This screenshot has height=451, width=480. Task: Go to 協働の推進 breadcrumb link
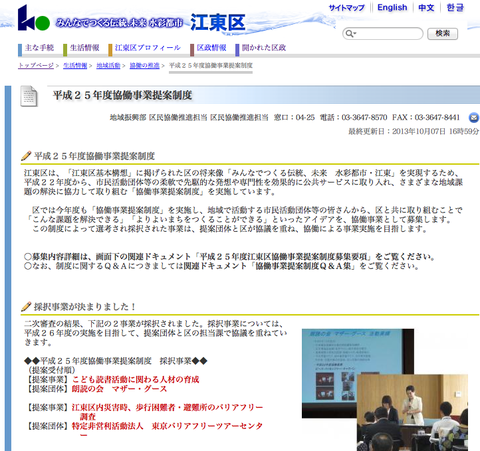[x=144, y=65]
